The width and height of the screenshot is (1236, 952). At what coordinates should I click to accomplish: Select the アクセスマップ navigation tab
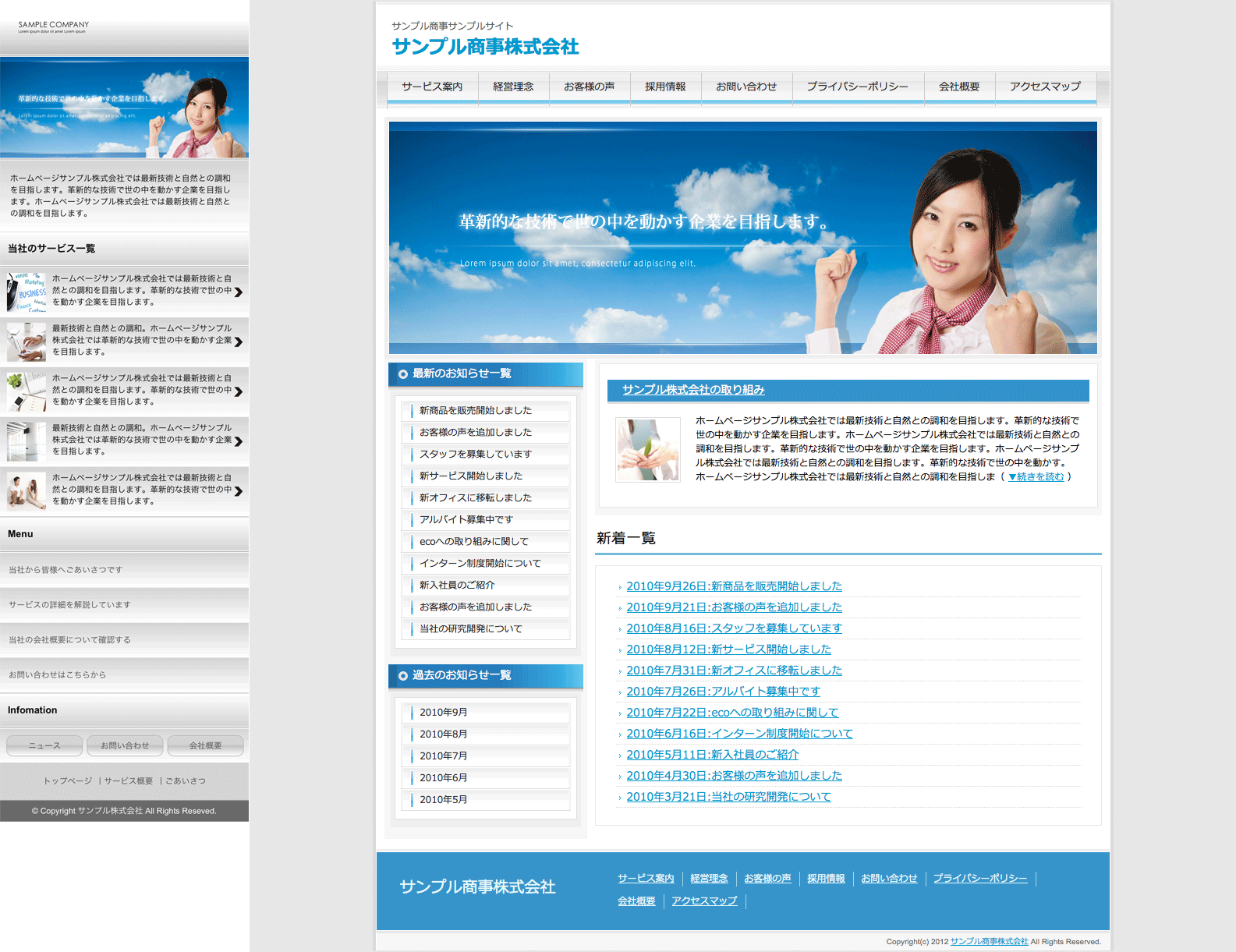tap(1045, 87)
